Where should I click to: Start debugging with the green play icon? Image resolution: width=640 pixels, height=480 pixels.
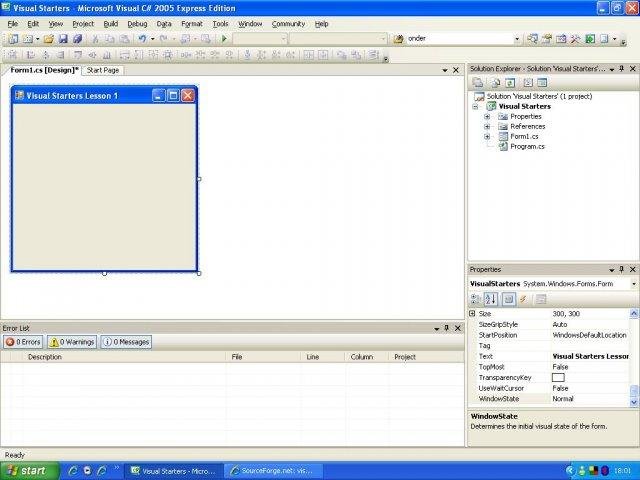coord(224,39)
